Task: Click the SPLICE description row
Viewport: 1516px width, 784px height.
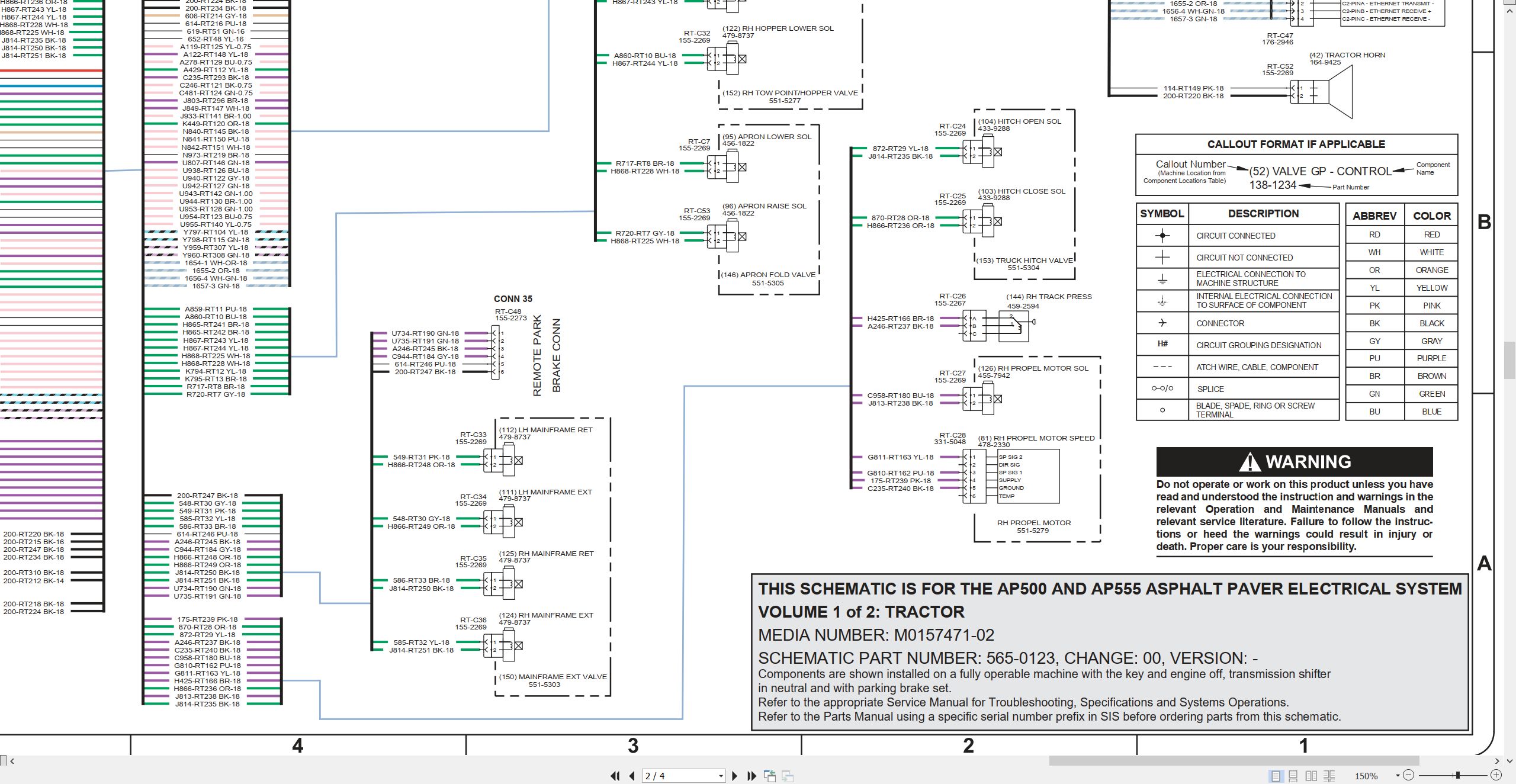Action: point(1264,389)
